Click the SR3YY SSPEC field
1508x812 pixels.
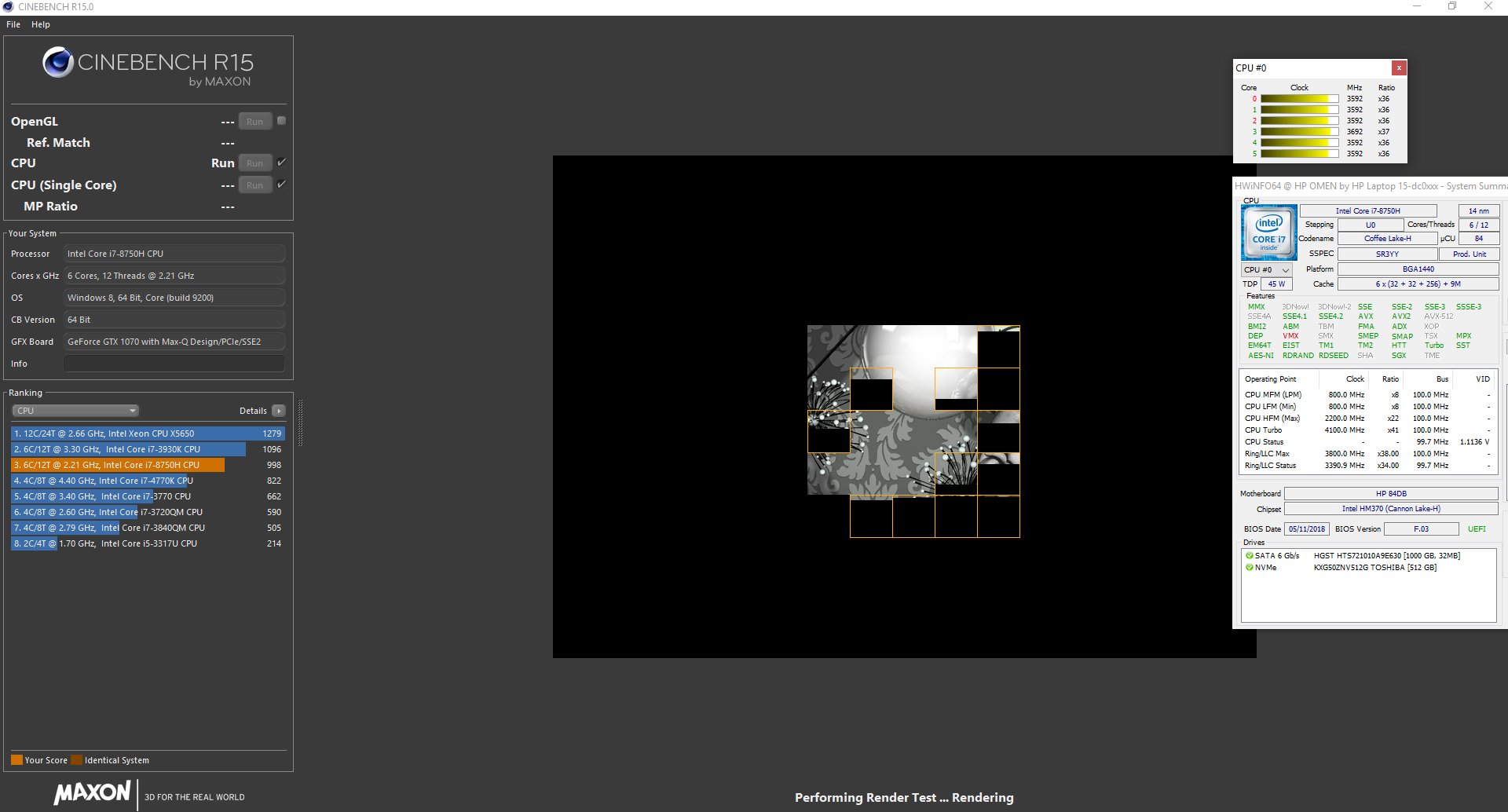(1387, 254)
